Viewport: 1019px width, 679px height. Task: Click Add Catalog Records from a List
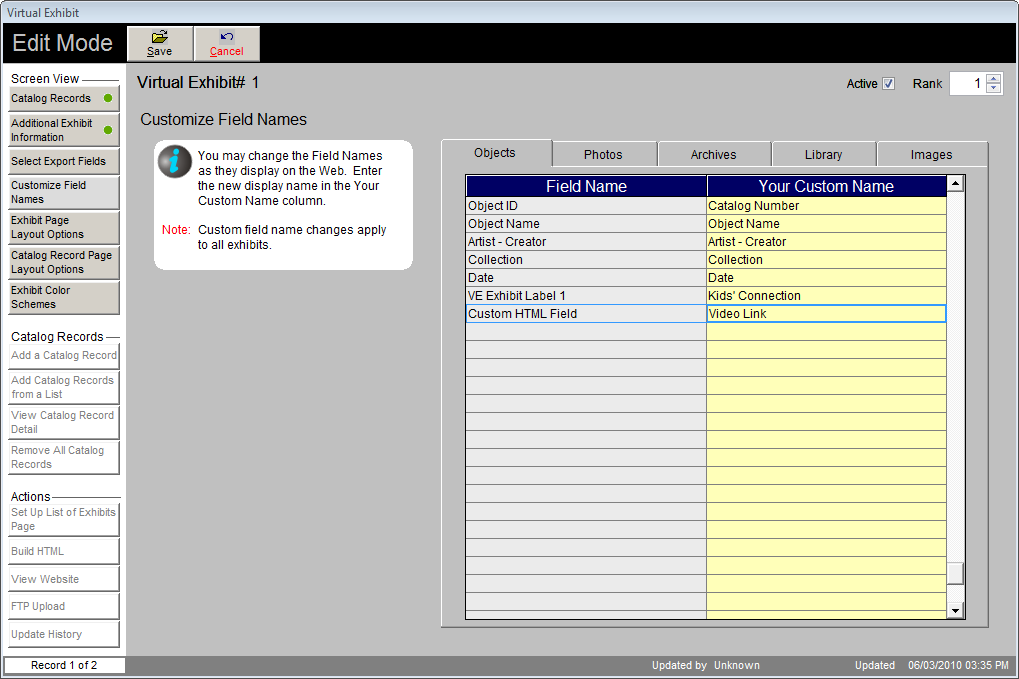point(64,387)
